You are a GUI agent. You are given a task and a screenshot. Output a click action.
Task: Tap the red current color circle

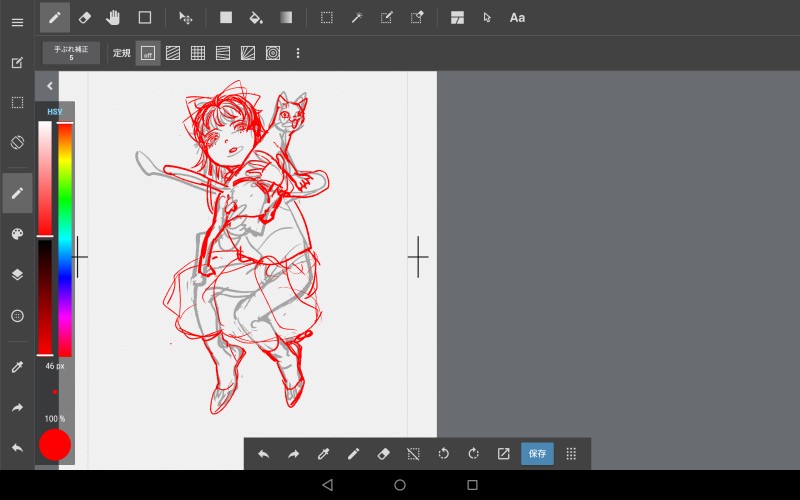pos(55,445)
